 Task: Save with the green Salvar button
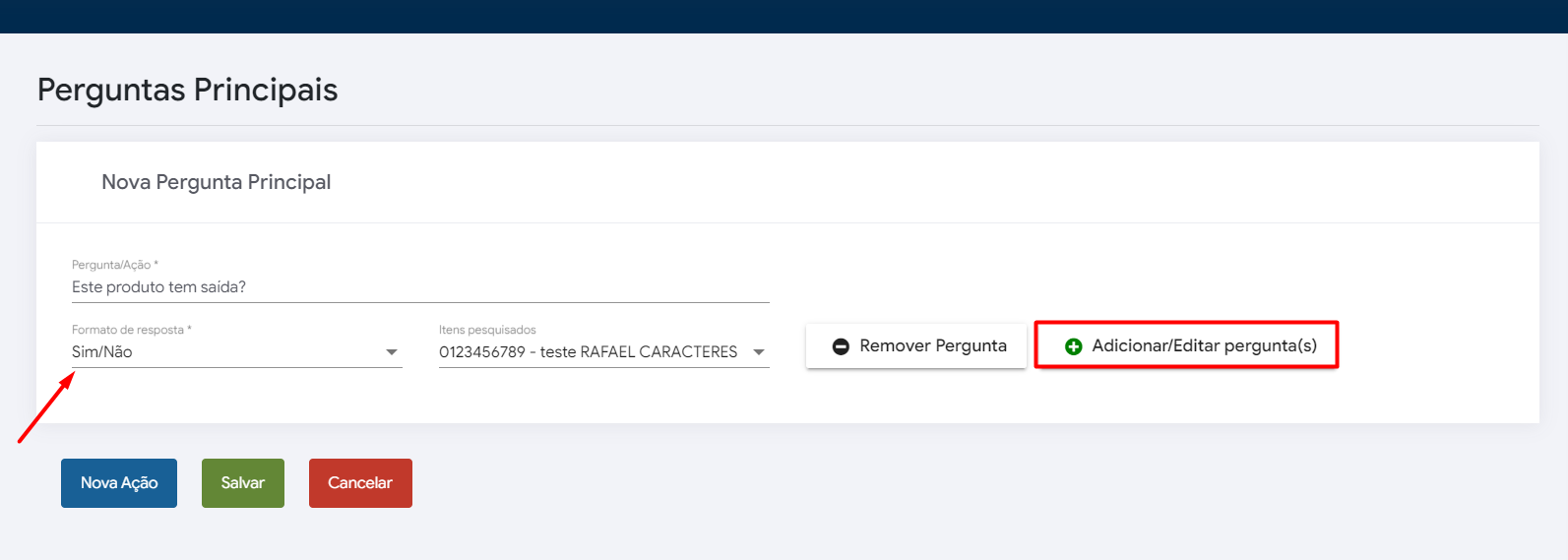(243, 483)
